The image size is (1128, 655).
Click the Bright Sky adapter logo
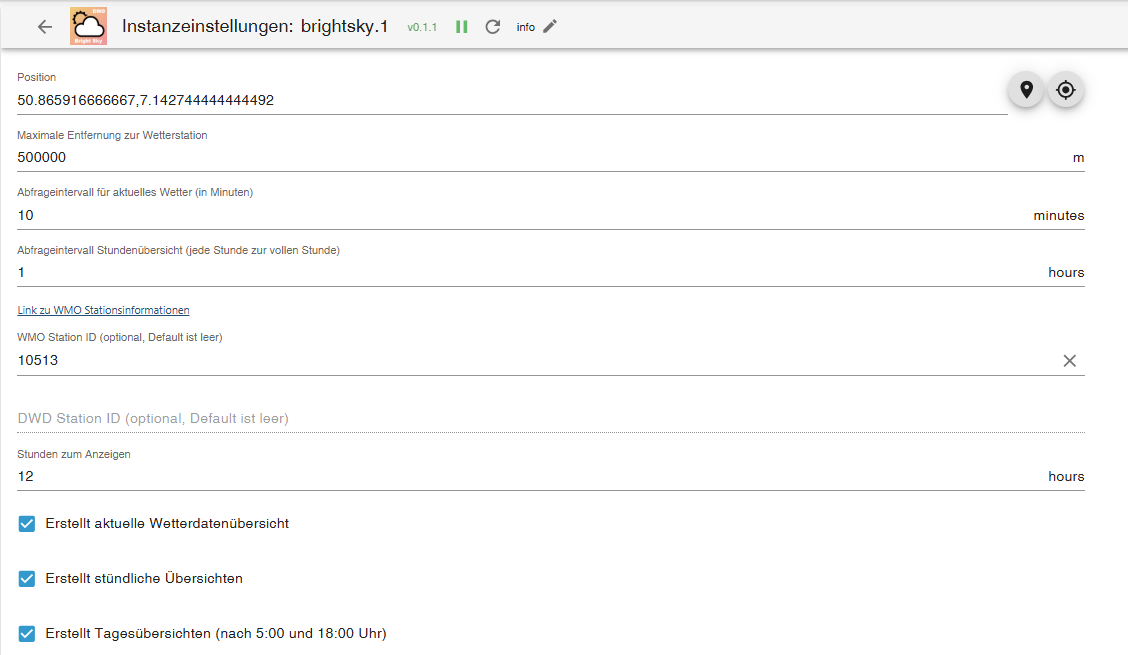coord(88,27)
